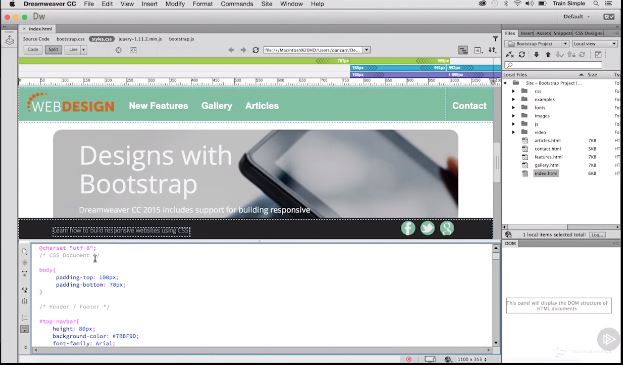The image size is (623, 365).
Task: Expand the video folder
Action: pyautogui.click(x=513, y=132)
